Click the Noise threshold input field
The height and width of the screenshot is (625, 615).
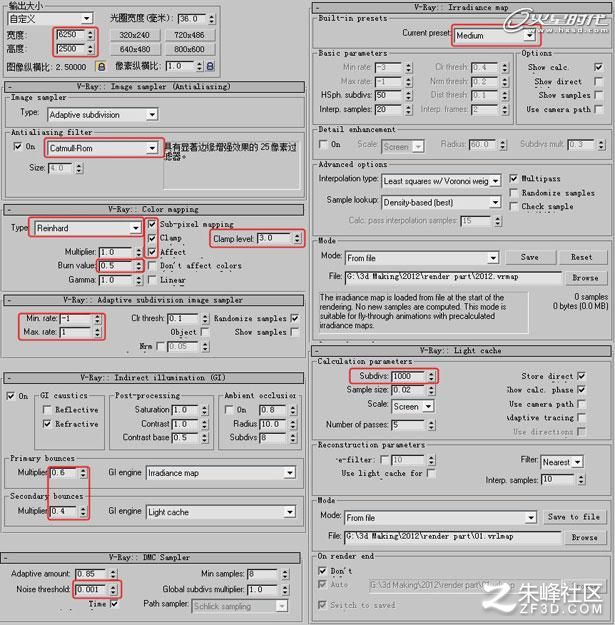(91, 590)
